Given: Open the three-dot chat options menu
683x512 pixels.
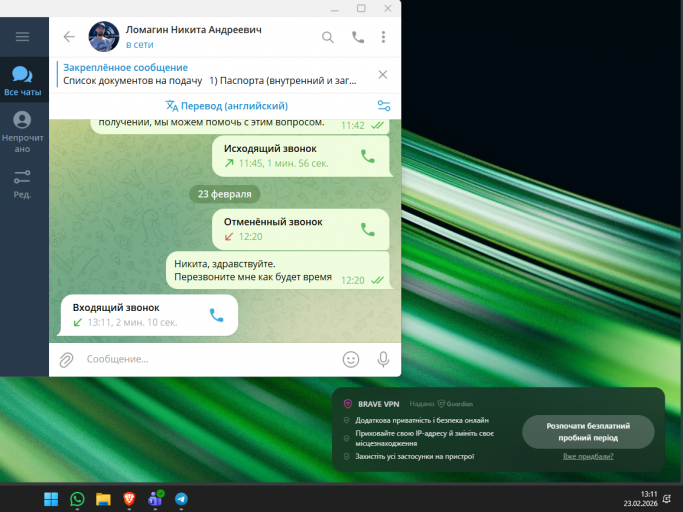Looking at the screenshot, I should click(x=383, y=37).
